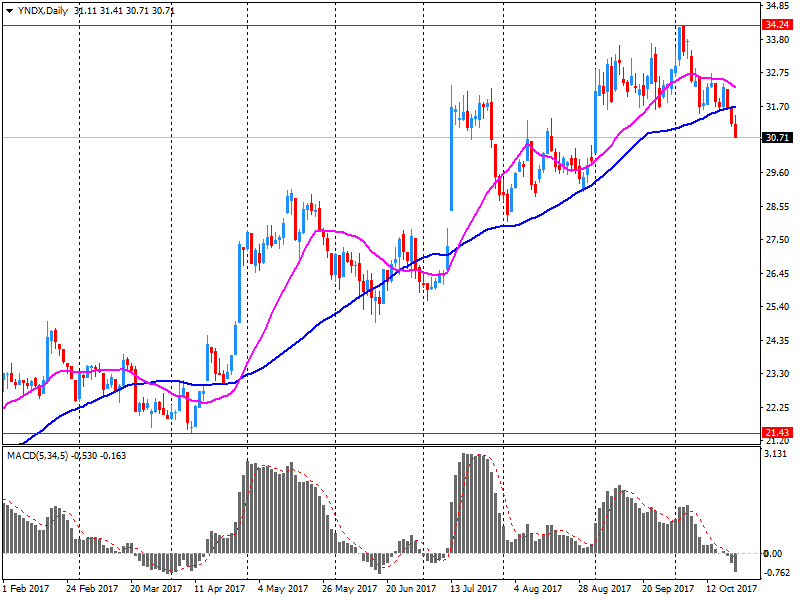The width and height of the screenshot is (800, 600).
Task: Click the 33.80 price scale value
Action: (x=778, y=40)
